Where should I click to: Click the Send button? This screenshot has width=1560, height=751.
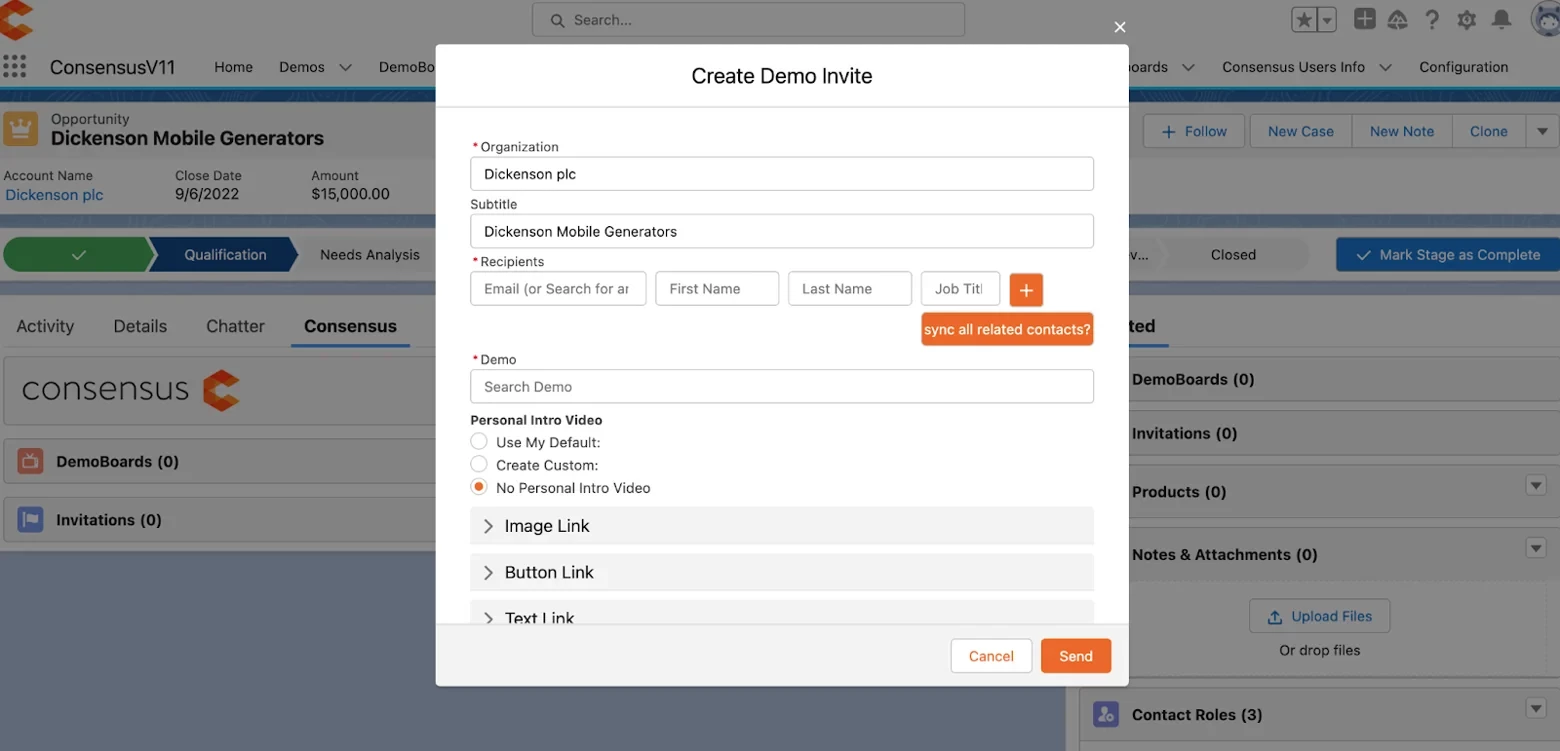[1076, 656]
